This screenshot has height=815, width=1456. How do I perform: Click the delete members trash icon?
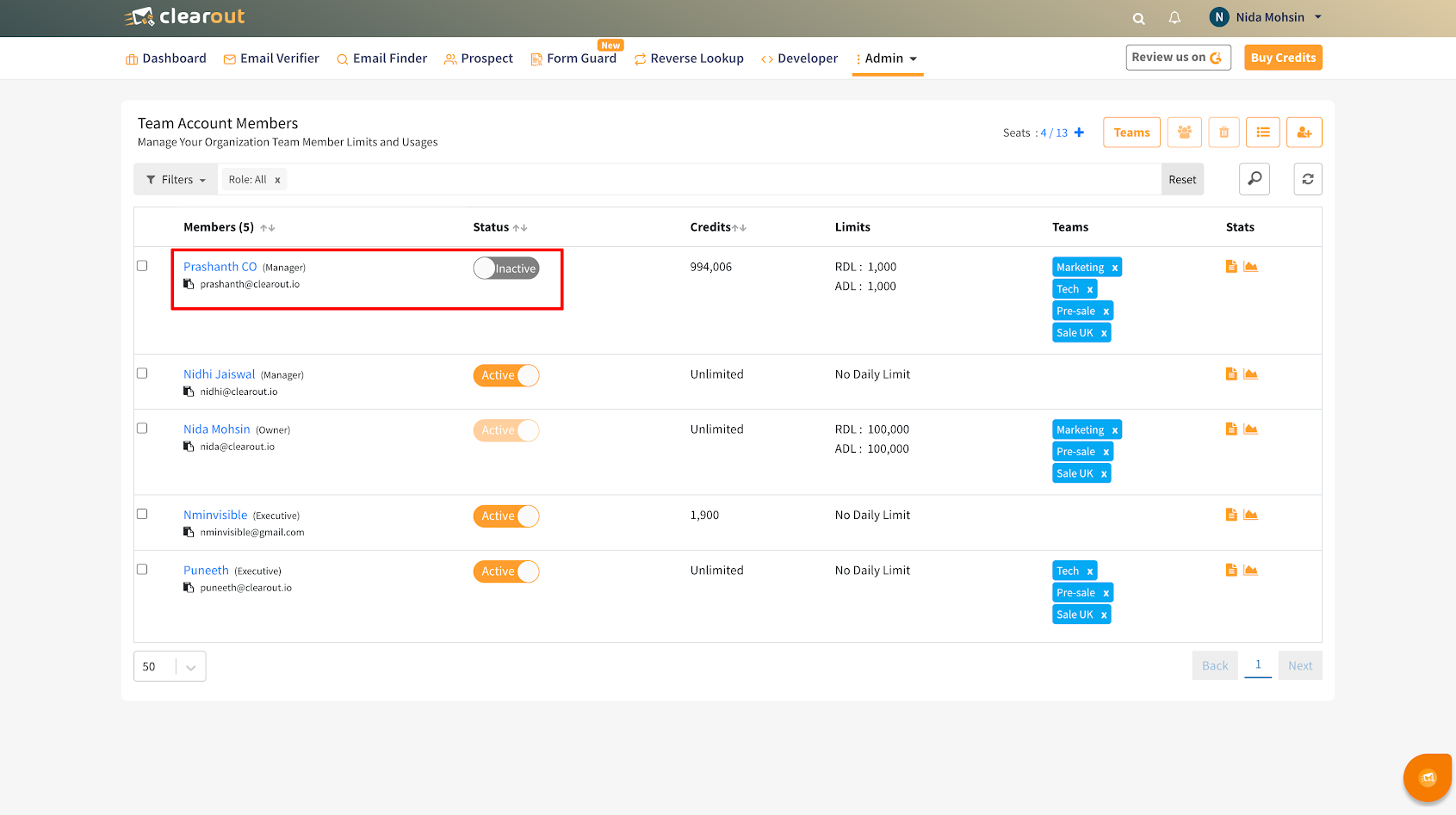[1224, 132]
